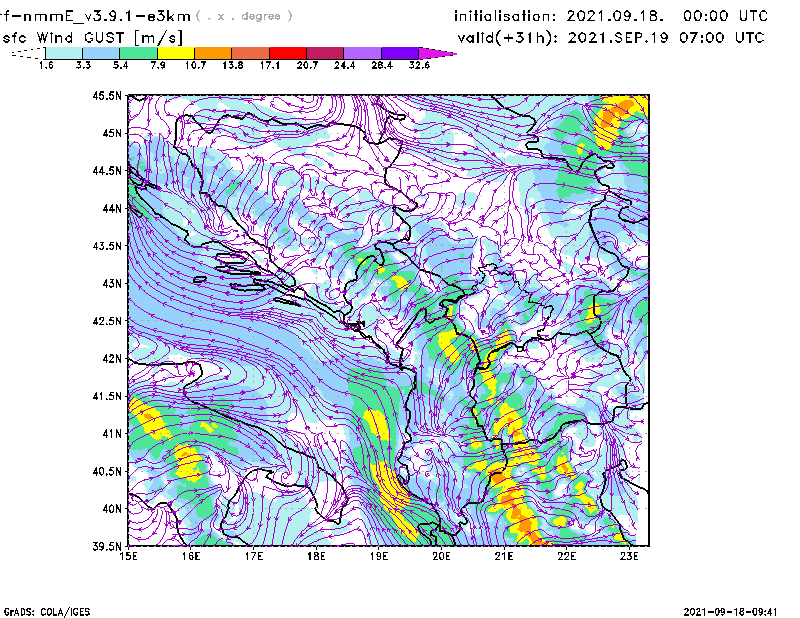Click the legend value 28.4
800x618 pixels.
(x=382, y=65)
